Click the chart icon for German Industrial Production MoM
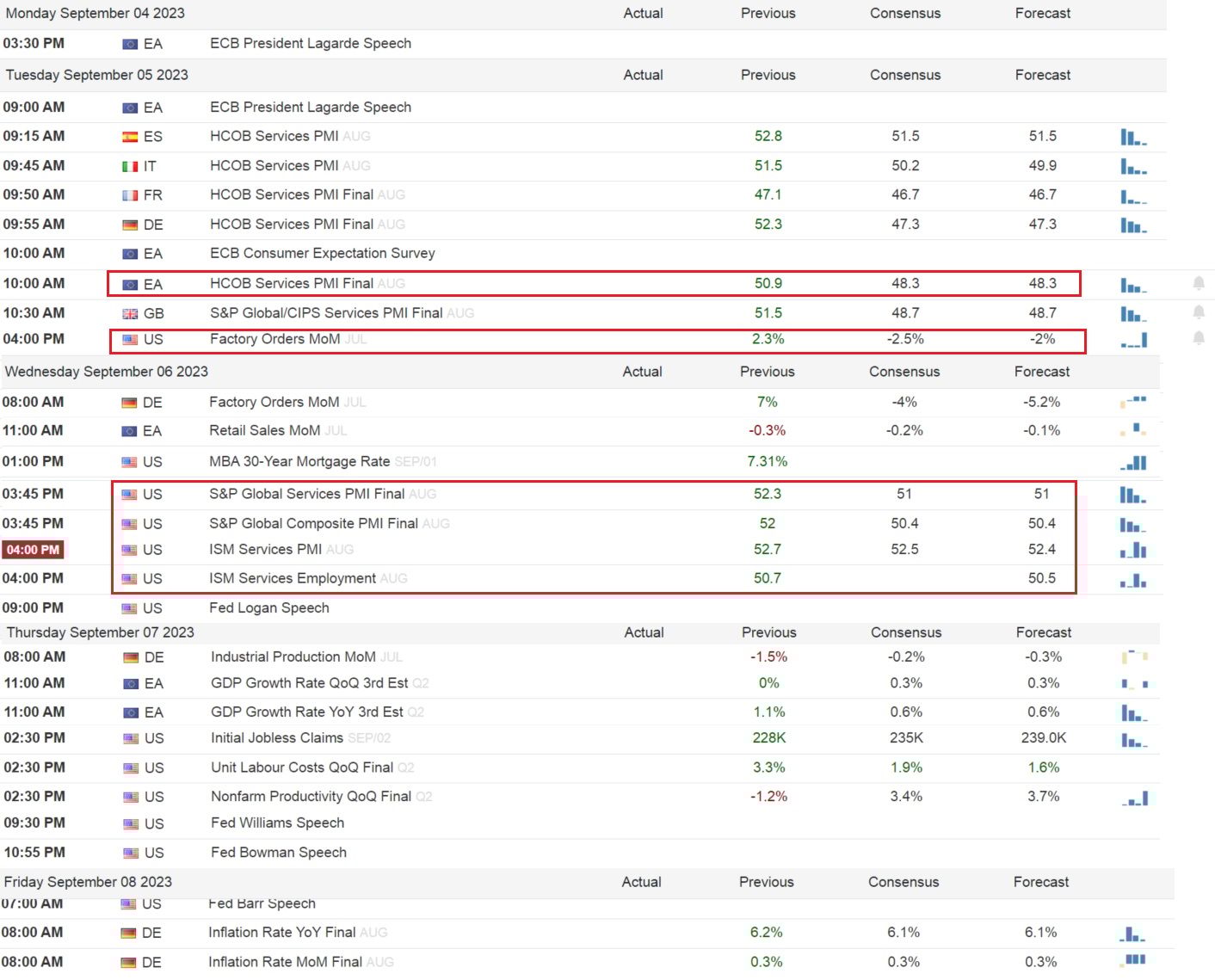Screen dimensions: 1215x980 1134,657
